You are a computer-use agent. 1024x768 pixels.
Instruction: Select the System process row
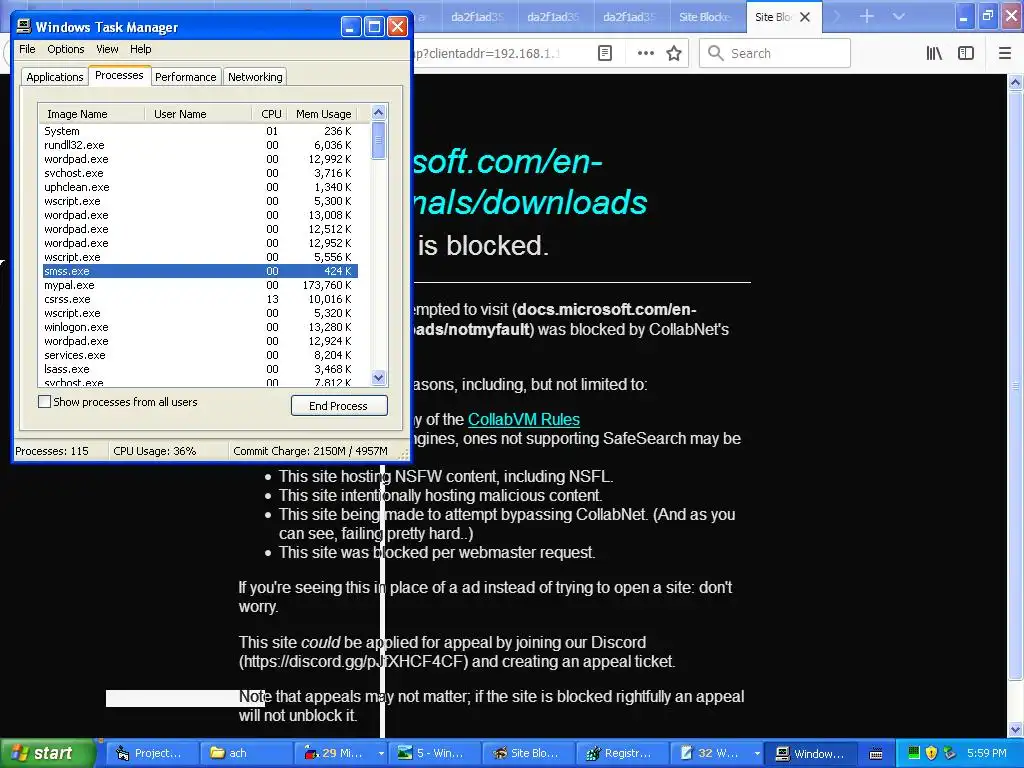click(200, 131)
